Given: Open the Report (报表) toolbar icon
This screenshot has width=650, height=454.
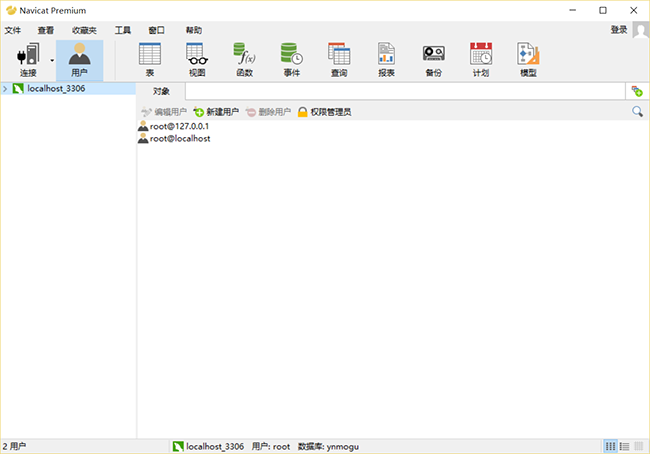Looking at the screenshot, I should [386, 60].
